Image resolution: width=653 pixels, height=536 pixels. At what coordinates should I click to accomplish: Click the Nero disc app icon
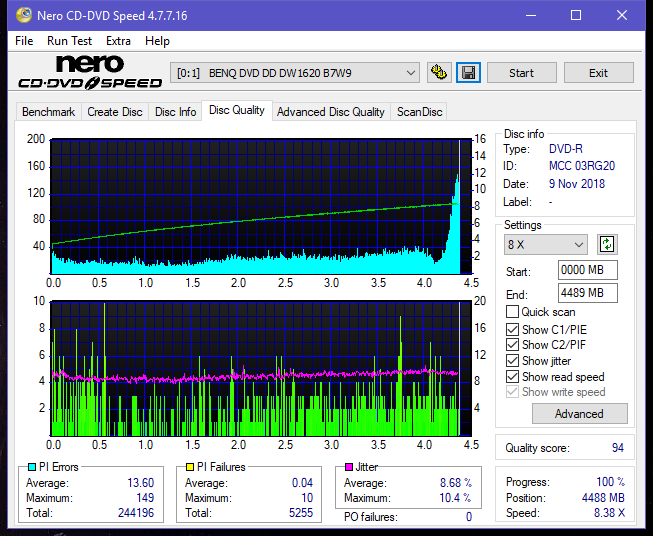24,15
